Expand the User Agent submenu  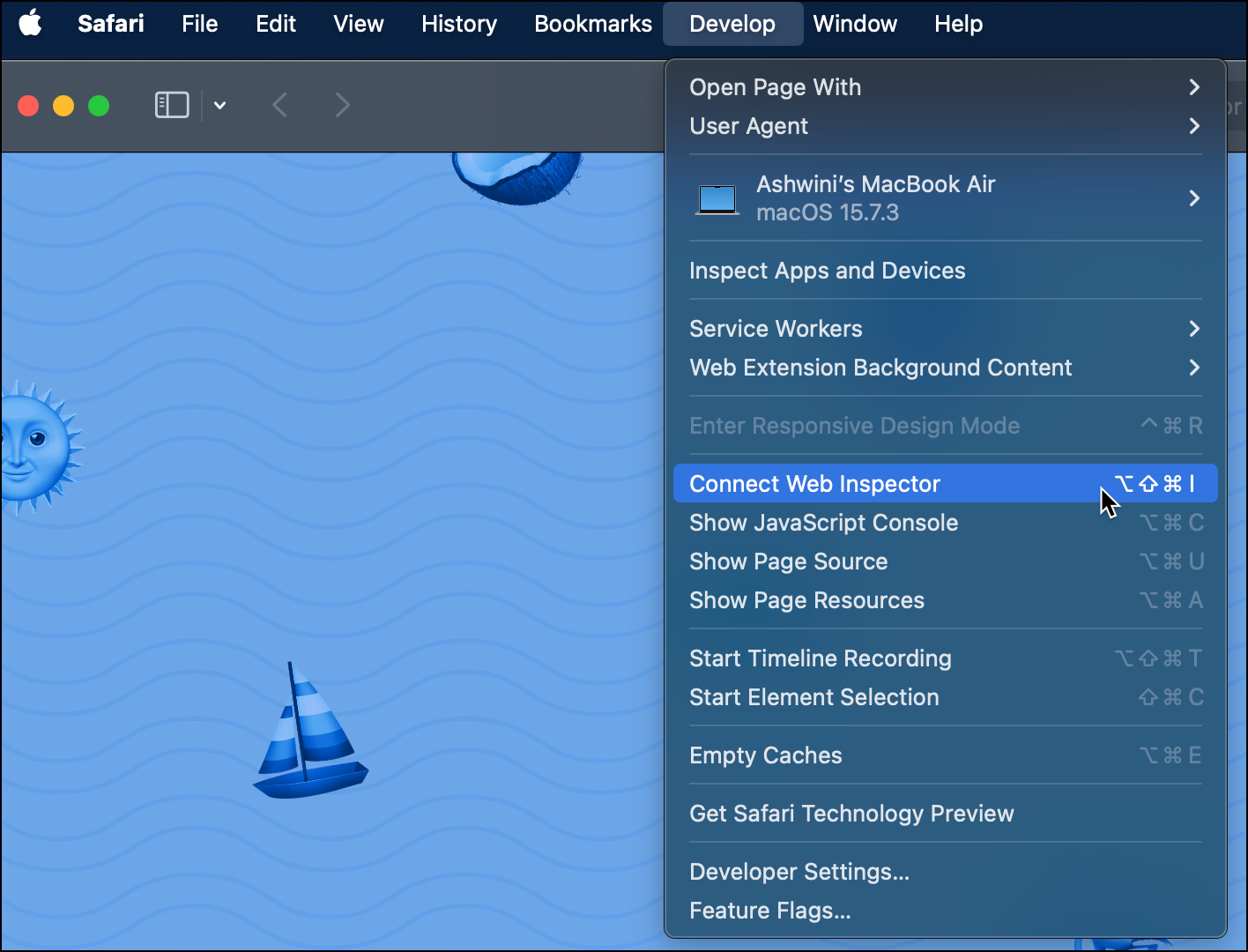[945, 126]
